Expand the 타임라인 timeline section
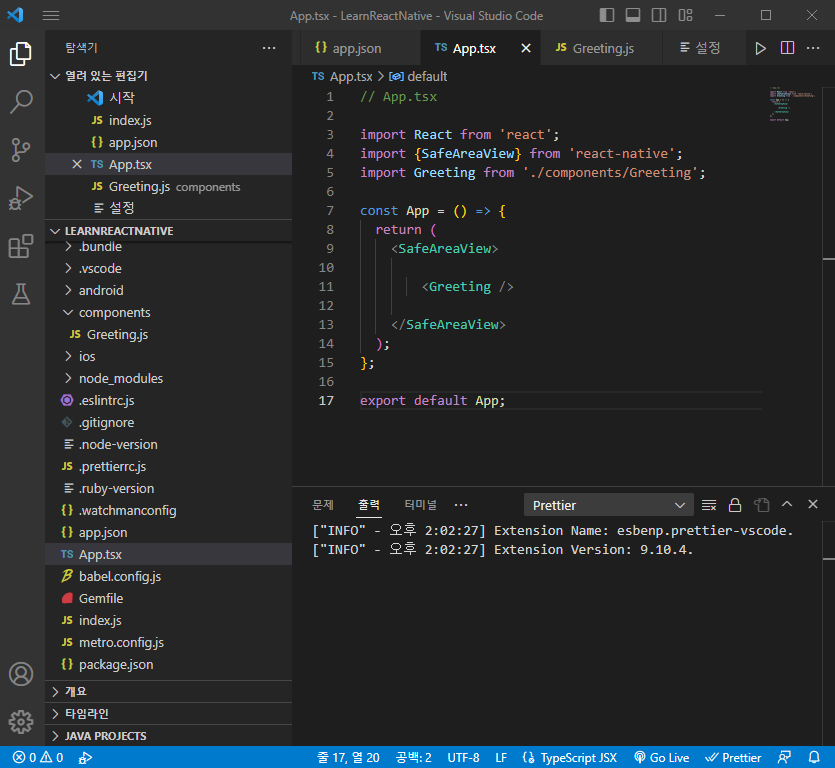The image size is (835, 768). point(168,714)
